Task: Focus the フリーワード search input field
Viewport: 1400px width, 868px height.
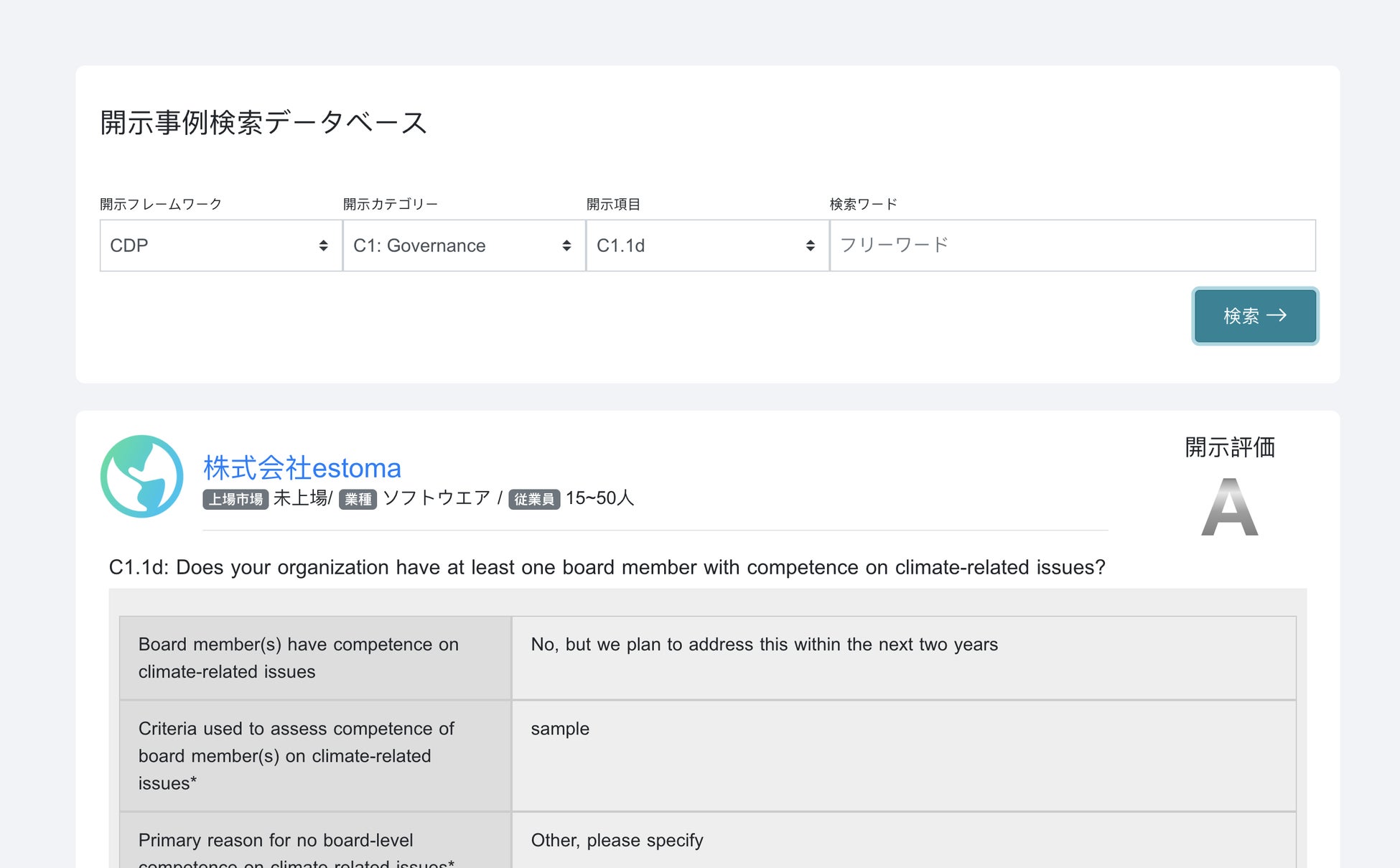Action: 1072,246
